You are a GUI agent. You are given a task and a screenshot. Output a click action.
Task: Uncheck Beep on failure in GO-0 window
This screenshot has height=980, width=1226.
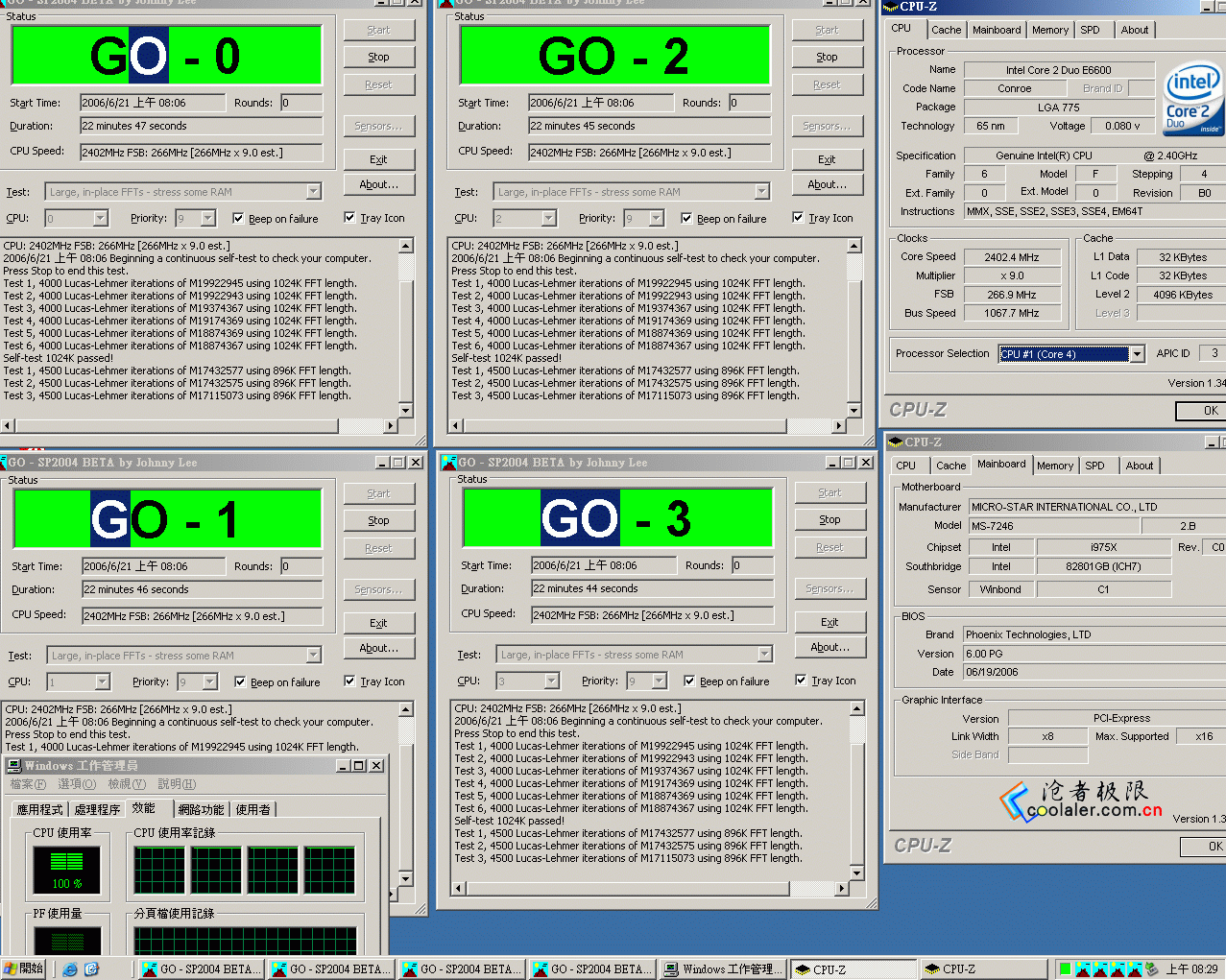pyautogui.click(x=238, y=219)
